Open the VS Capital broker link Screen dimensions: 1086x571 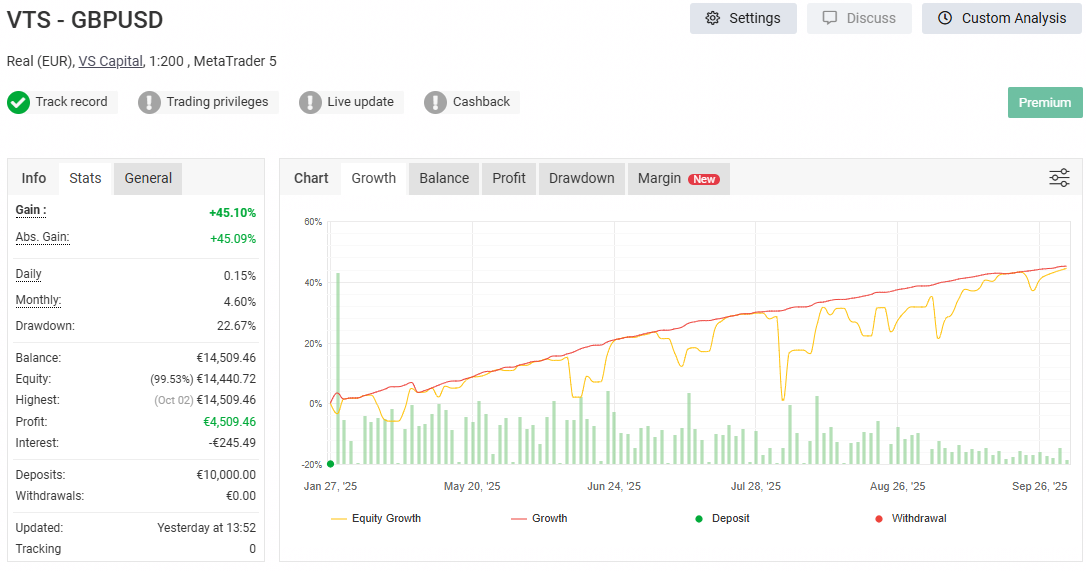[110, 61]
